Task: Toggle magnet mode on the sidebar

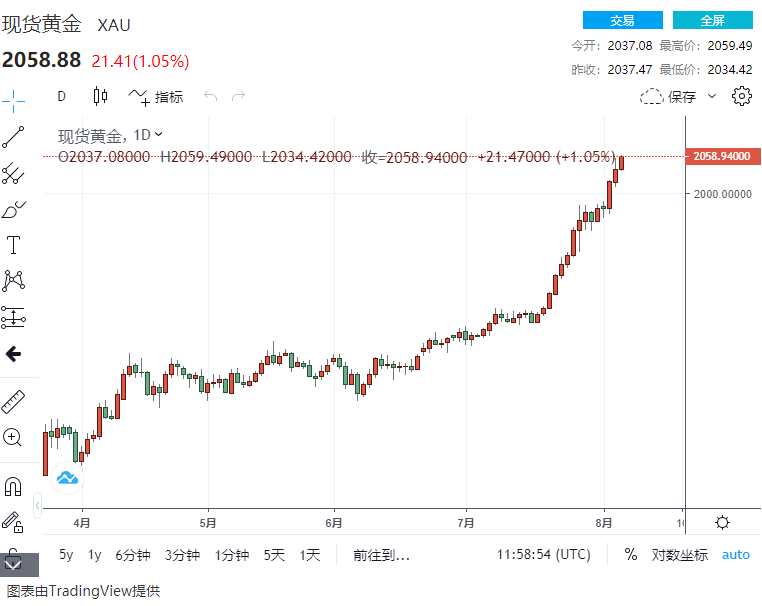Action: [14, 487]
